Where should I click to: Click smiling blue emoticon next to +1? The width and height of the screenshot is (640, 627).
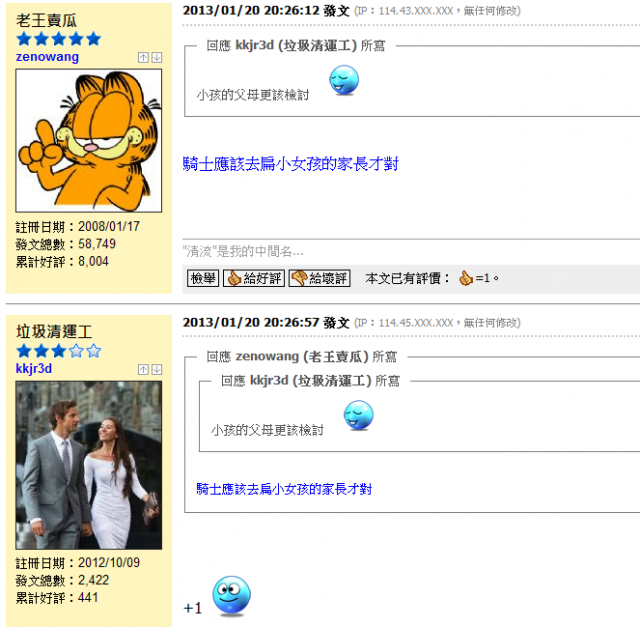coord(231,596)
